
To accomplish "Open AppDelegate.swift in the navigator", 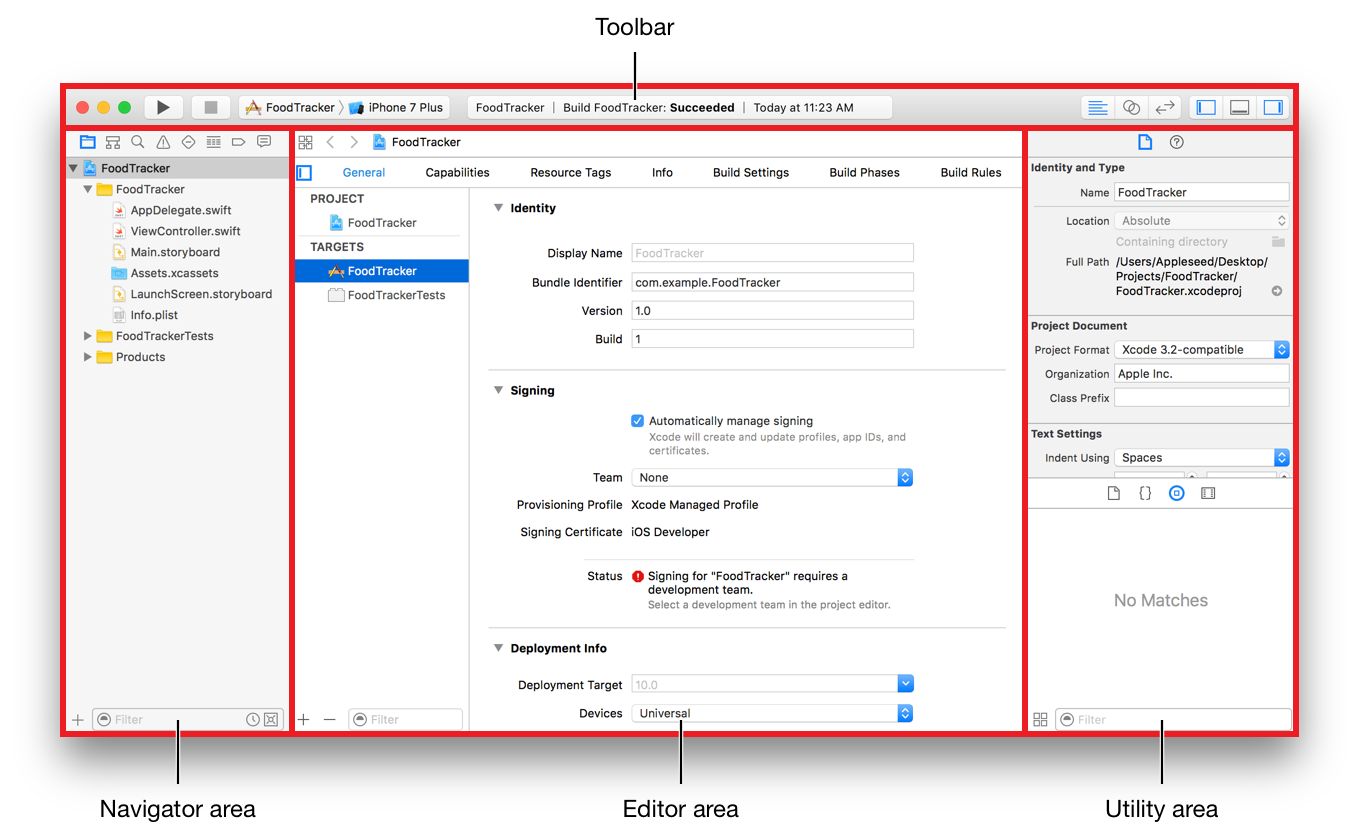I will click(180, 210).
